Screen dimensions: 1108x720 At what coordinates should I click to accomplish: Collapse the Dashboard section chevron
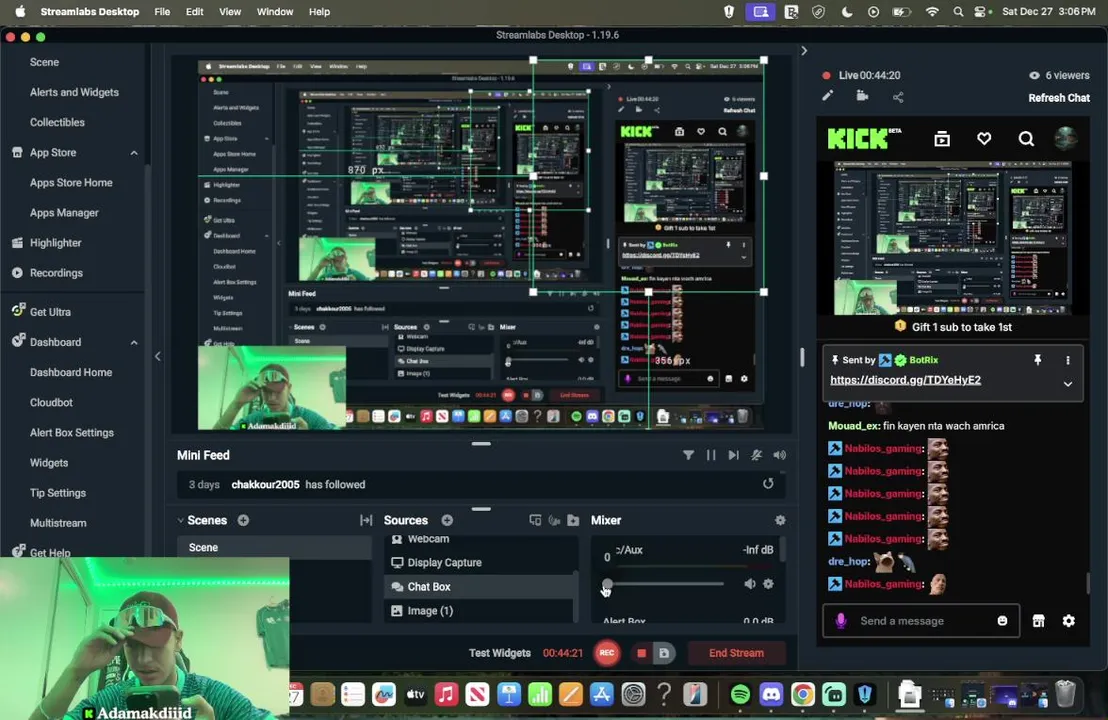[134, 342]
